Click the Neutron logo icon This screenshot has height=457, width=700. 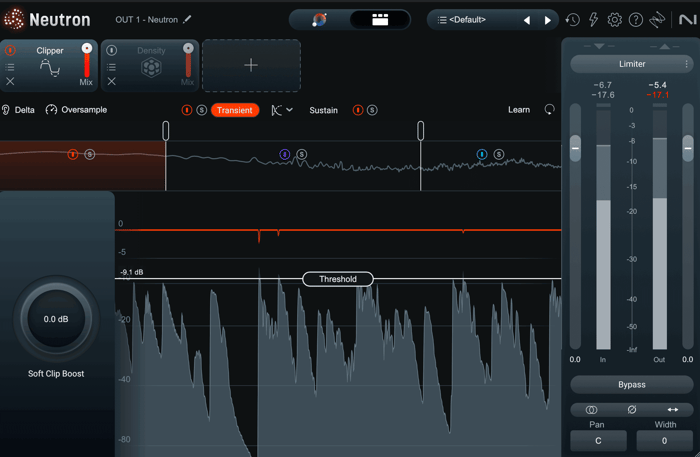click(14, 19)
